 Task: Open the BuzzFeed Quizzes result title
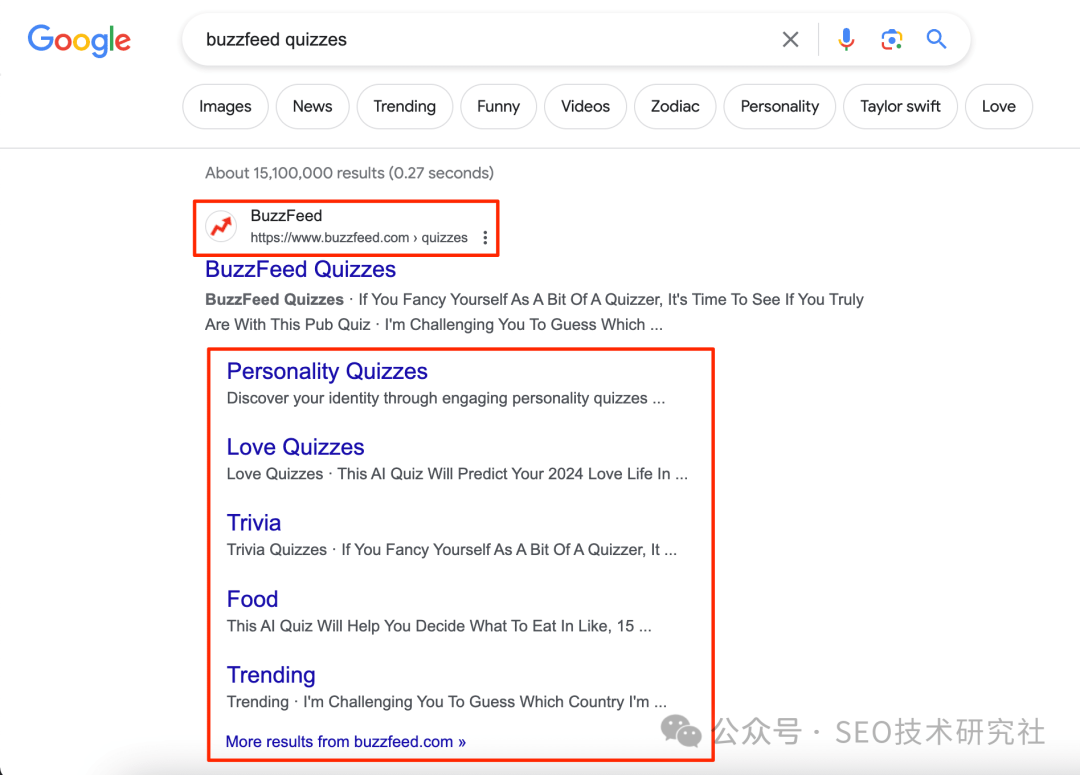coord(300,269)
